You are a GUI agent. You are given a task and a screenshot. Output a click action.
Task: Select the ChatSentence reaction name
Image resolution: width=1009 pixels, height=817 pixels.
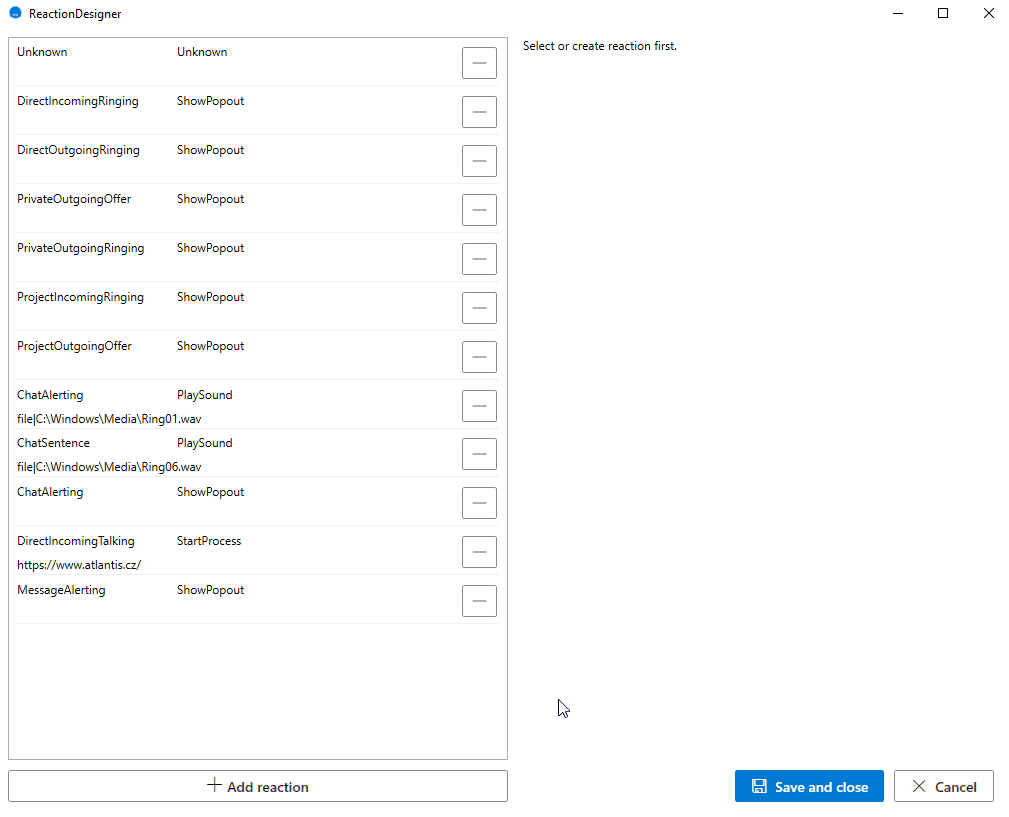[53, 443]
